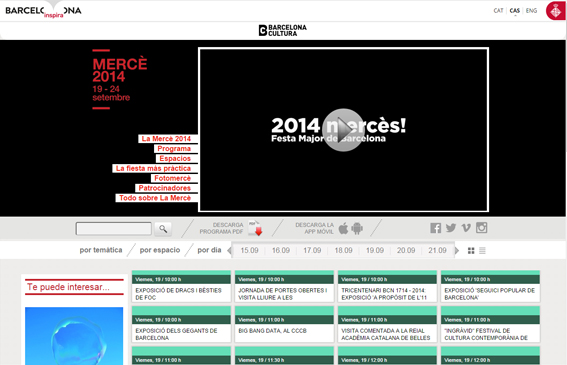The image size is (567, 365).
Task: Show earlier dates with left arrow
Action: pos(229,250)
